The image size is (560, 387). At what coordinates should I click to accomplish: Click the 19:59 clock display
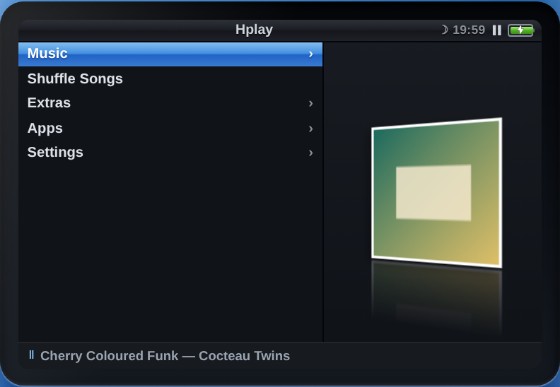point(469,30)
